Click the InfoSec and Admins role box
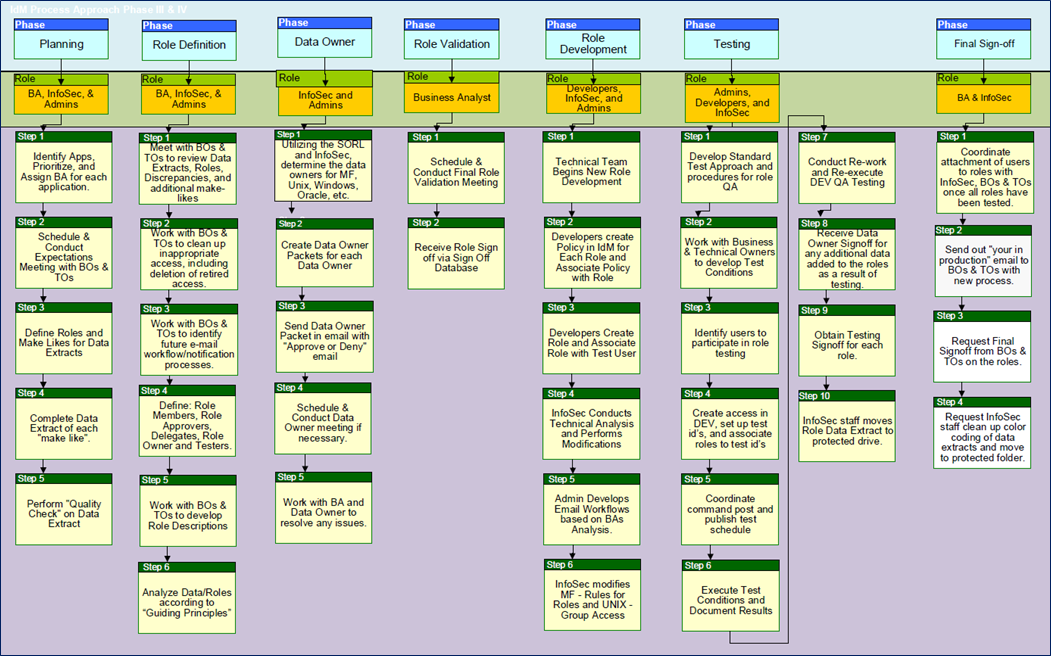1051x656 pixels. (324, 96)
